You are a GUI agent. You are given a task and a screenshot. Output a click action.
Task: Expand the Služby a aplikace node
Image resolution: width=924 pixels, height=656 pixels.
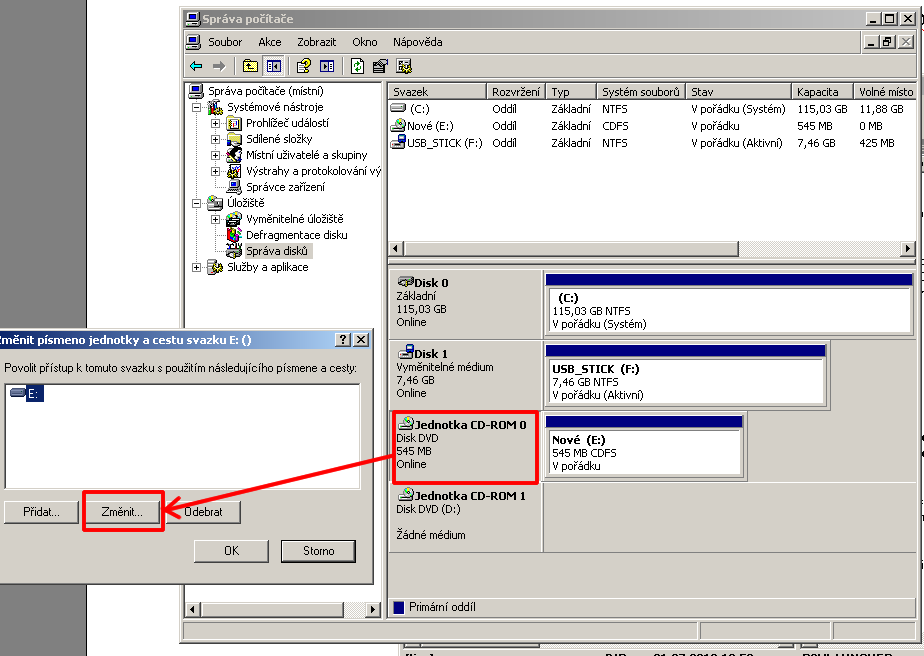(197, 267)
